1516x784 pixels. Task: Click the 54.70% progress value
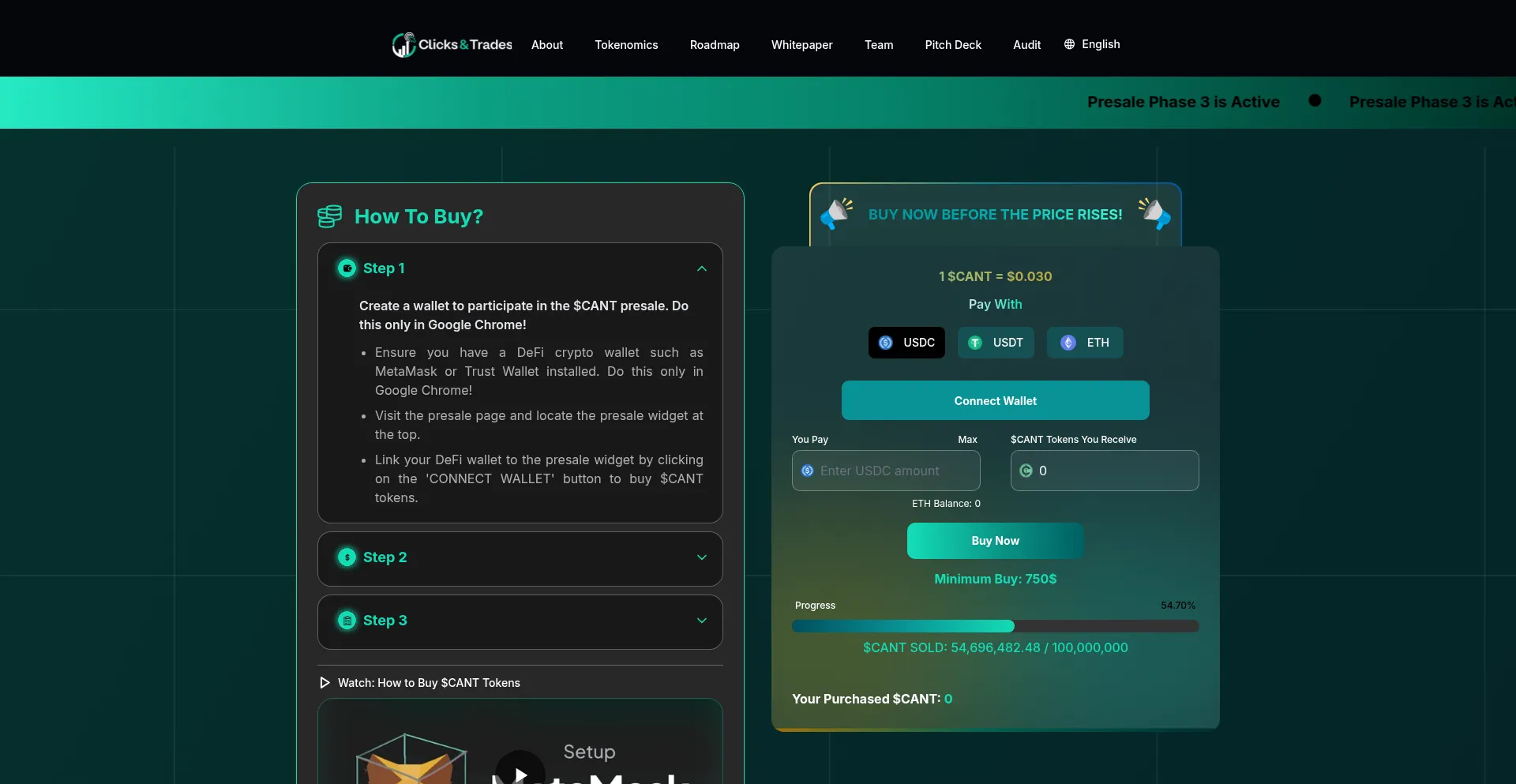point(1178,606)
